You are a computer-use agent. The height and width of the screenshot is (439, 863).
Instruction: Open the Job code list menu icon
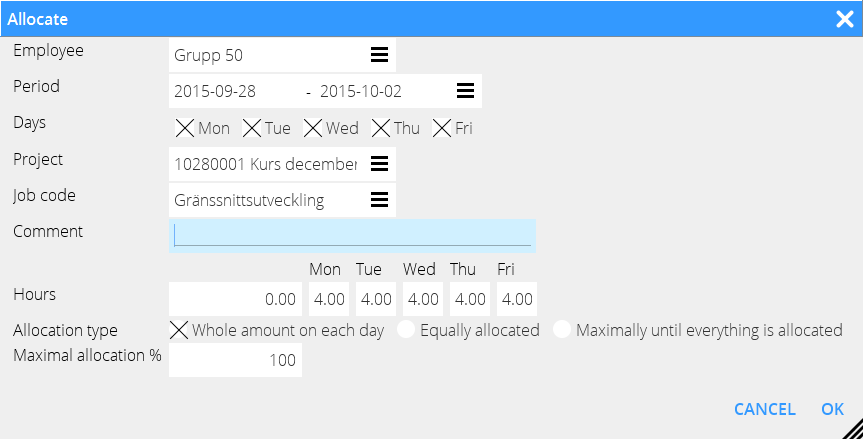click(x=380, y=199)
